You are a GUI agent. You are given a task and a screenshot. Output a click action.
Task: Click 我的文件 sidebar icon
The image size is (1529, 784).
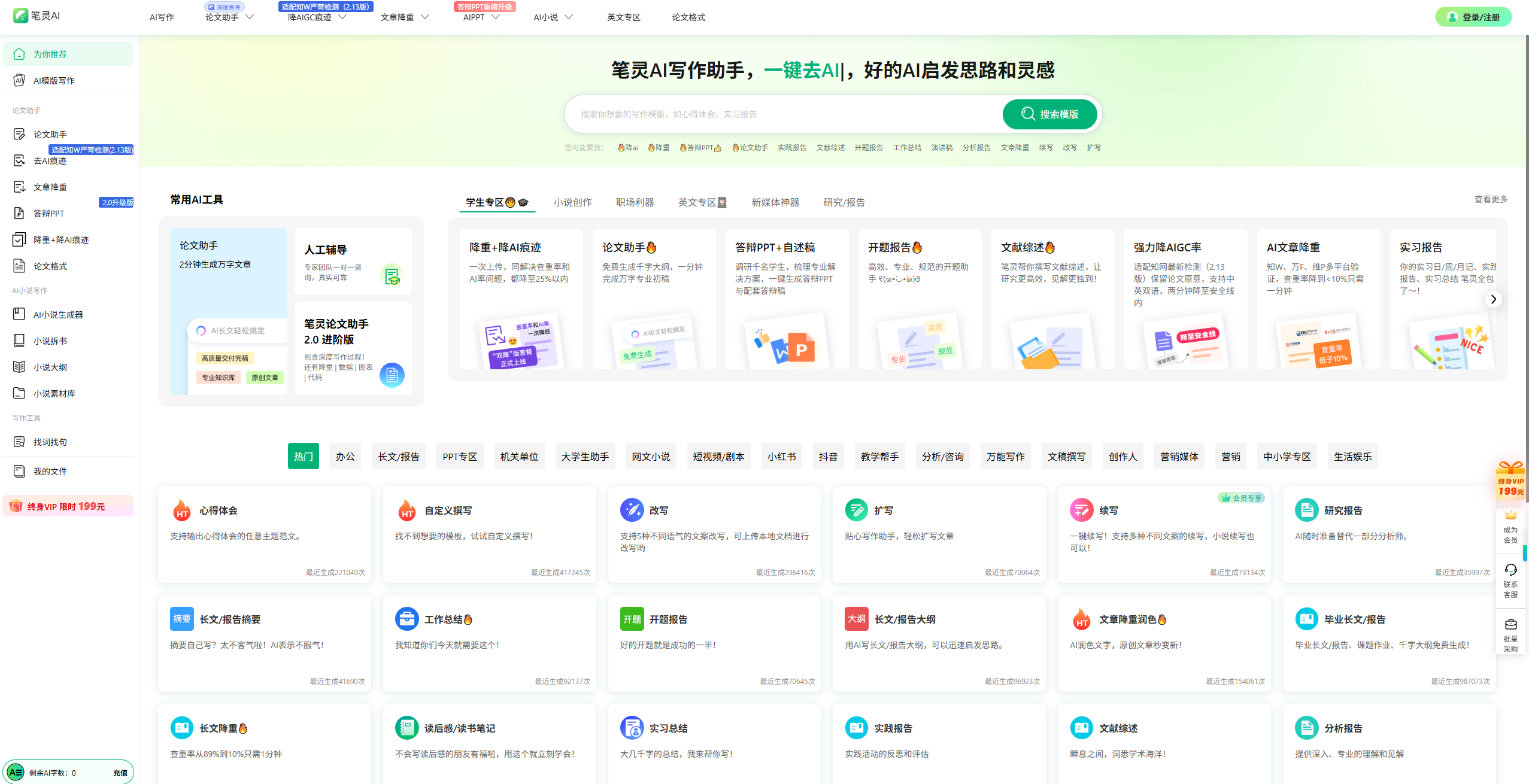(x=19, y=471)
